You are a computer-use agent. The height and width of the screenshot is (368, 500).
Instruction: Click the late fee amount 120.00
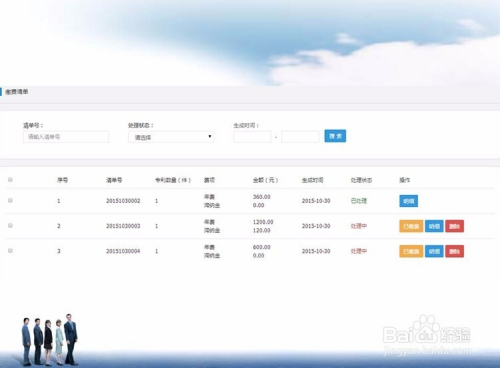click(x=262, y=230)
